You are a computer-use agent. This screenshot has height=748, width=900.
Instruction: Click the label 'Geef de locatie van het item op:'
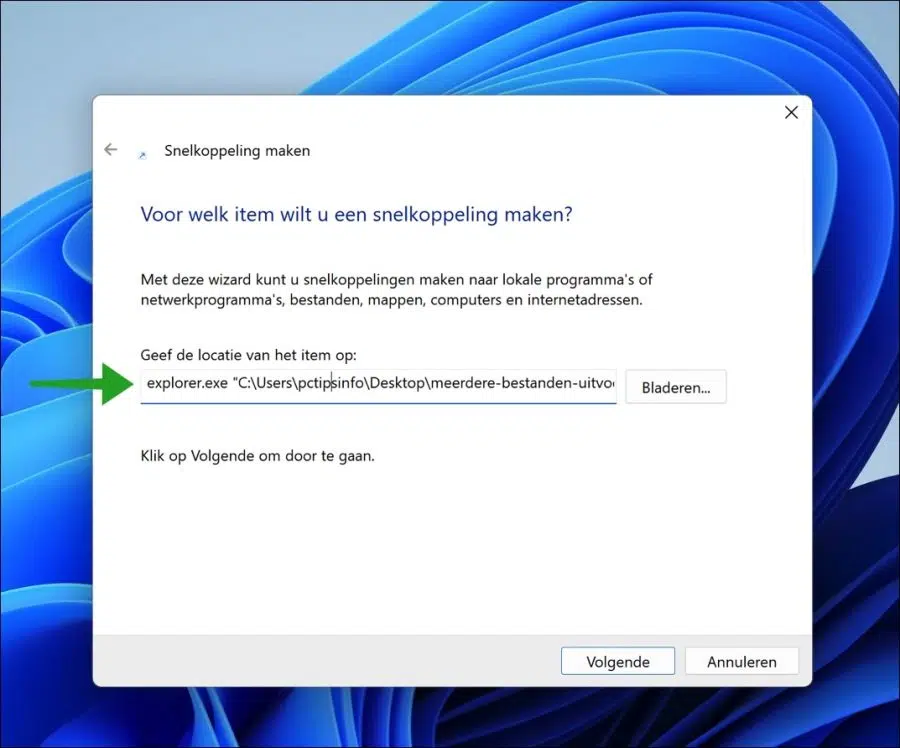tap(249, 355)
